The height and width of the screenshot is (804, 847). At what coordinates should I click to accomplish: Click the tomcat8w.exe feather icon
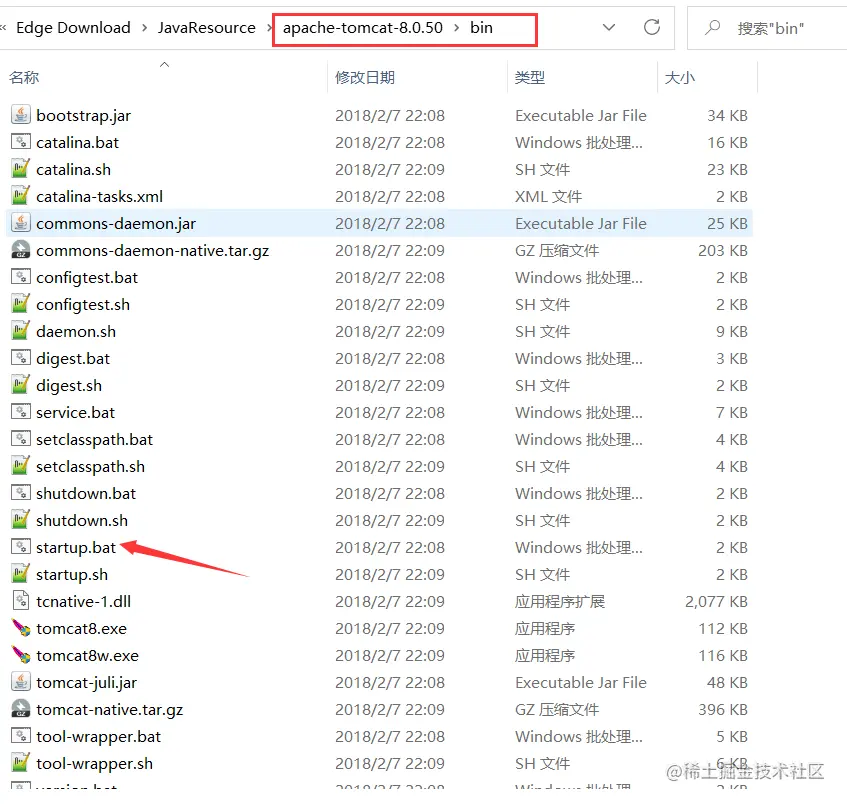(x=21, y=655)
